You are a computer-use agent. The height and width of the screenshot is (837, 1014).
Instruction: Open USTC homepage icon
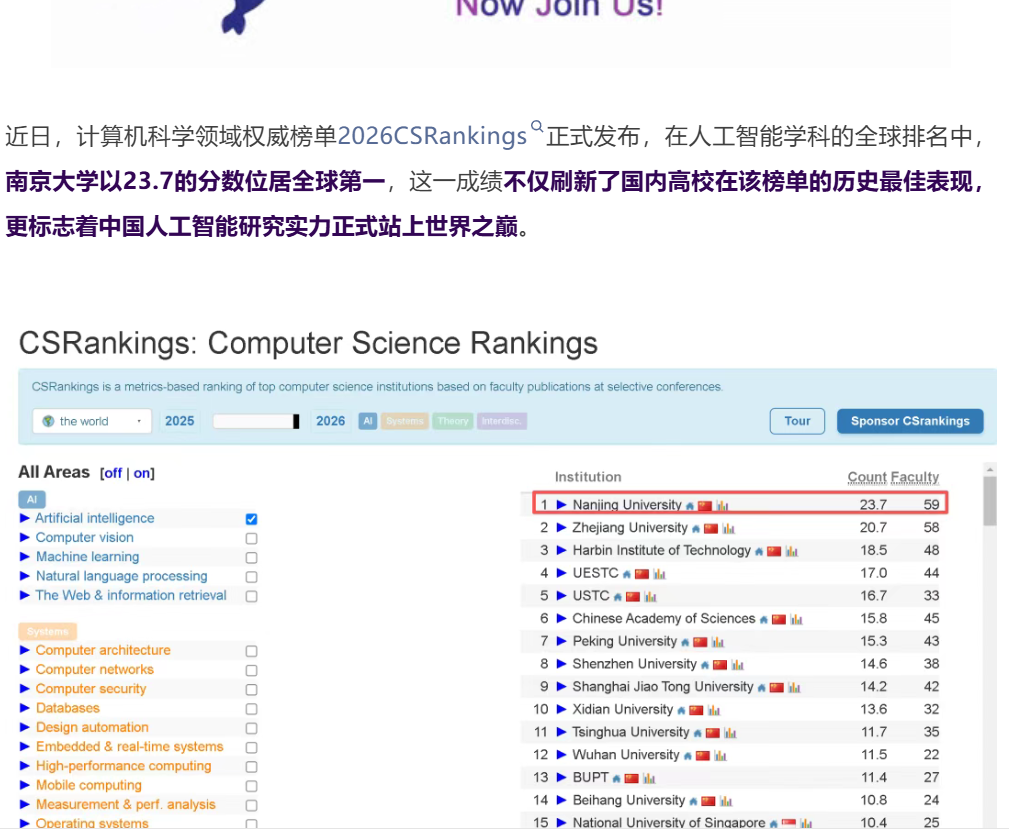coord(618,596)
